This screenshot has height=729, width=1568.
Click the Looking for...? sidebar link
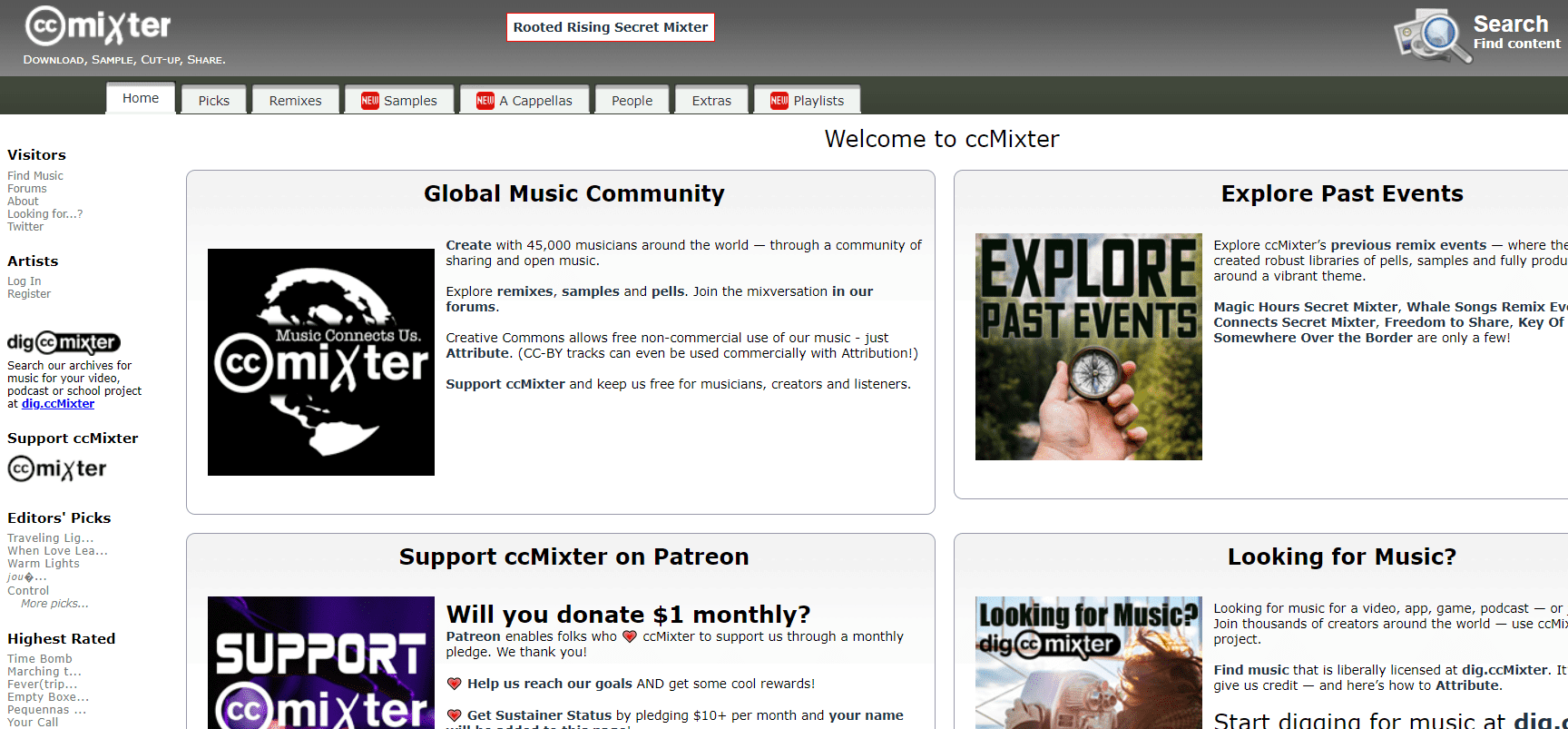pyautogui.click(x=45, y=214)
